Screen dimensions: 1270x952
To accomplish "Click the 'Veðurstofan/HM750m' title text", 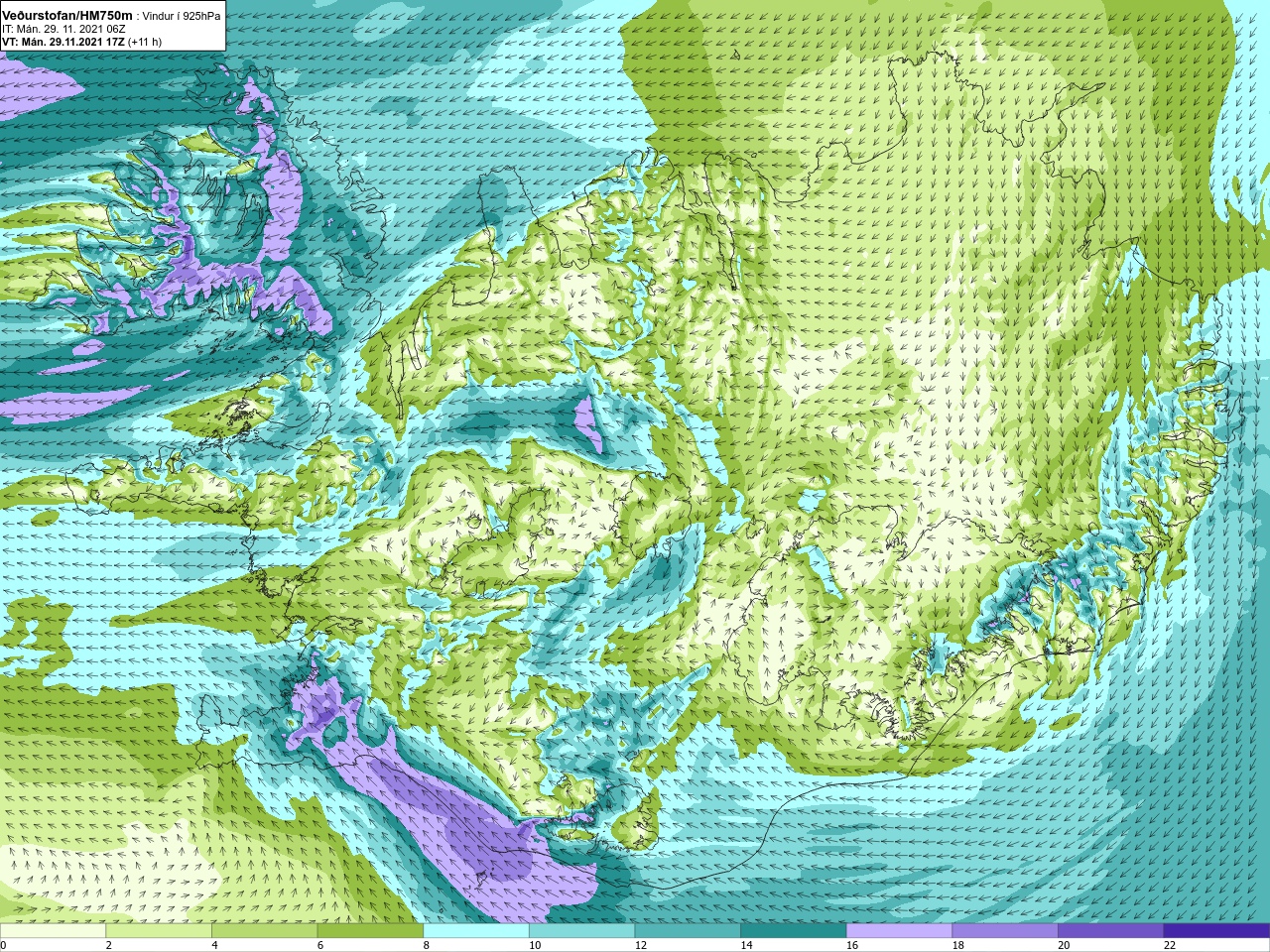I will (67, 15).
